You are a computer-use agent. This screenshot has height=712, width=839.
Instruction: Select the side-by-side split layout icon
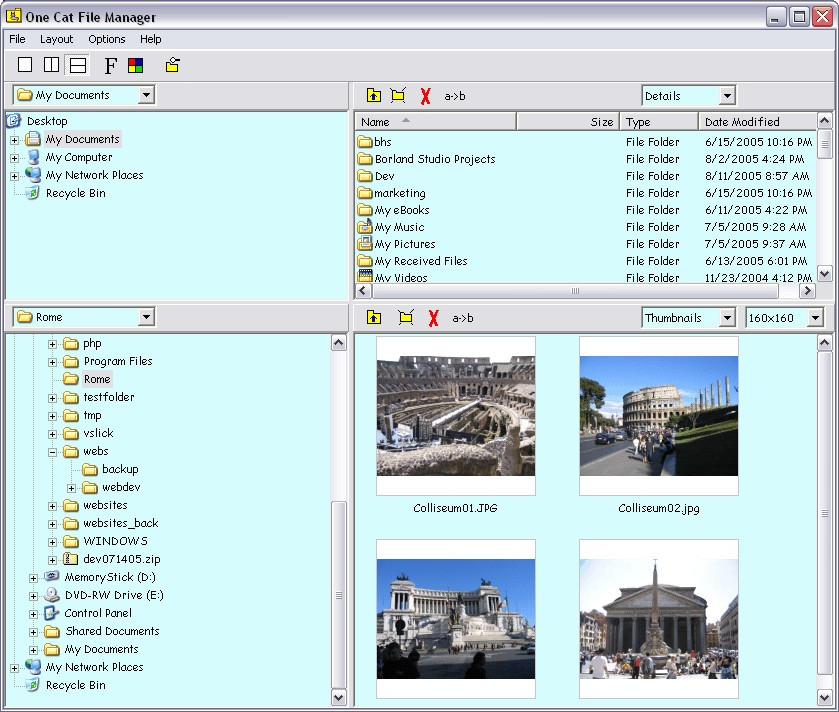click(x=51, y=65)
